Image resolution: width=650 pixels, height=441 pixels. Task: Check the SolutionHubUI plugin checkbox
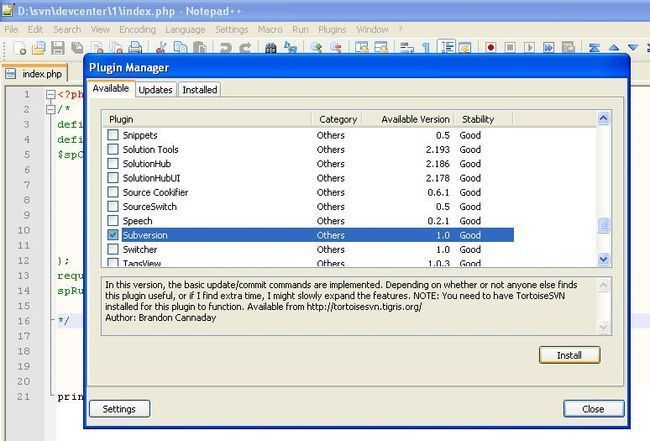(x=113, y=178)
